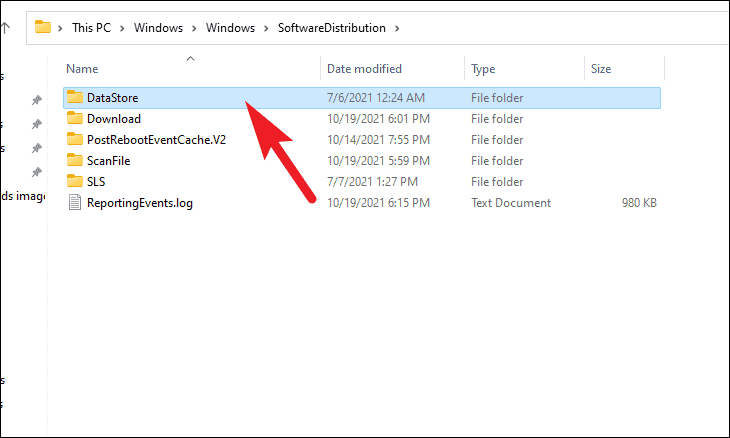
Task: Expand chevron after first Windows breadcrumb
Action: coord(194,28)
